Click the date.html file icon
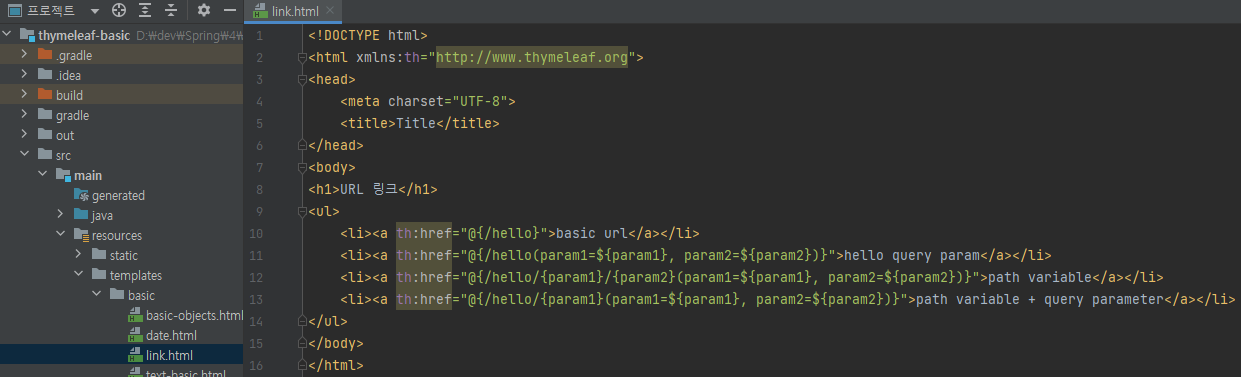The height and width of the screenshot is (377, 1241). (135, 335)
